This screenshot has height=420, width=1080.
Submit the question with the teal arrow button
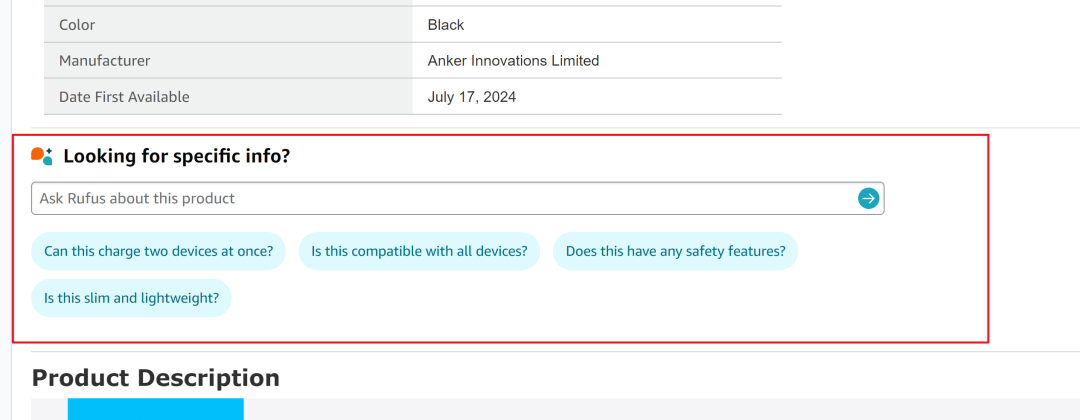tap(868, 198)
